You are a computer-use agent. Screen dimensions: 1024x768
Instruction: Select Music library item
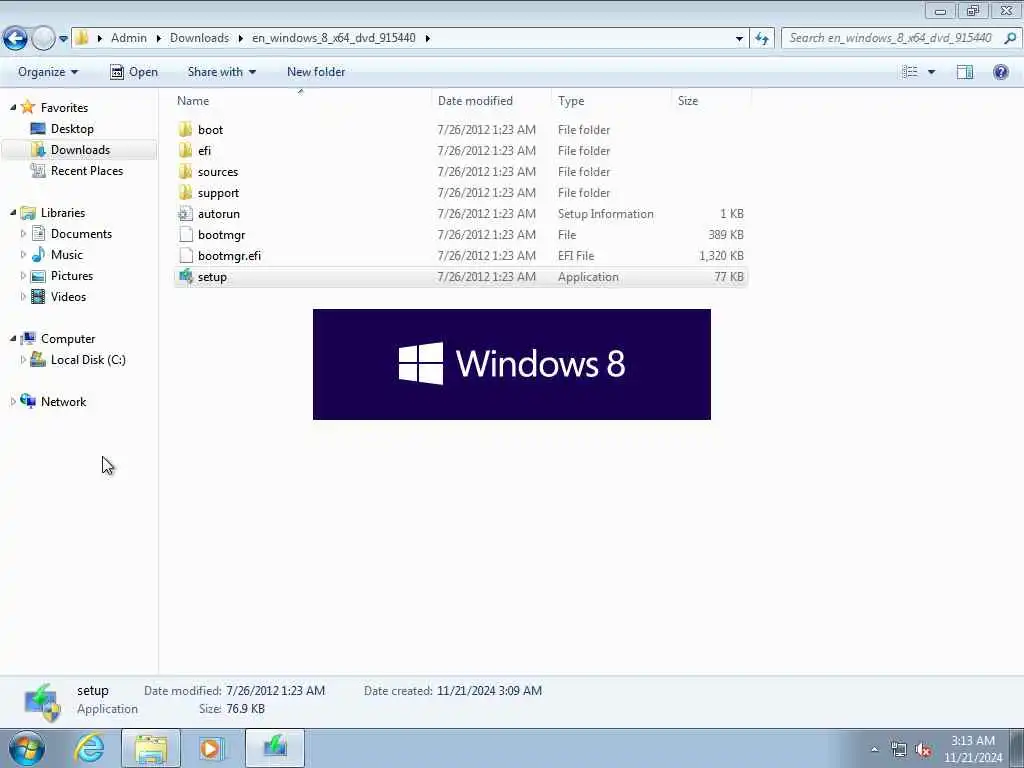(x=67, y=255)
